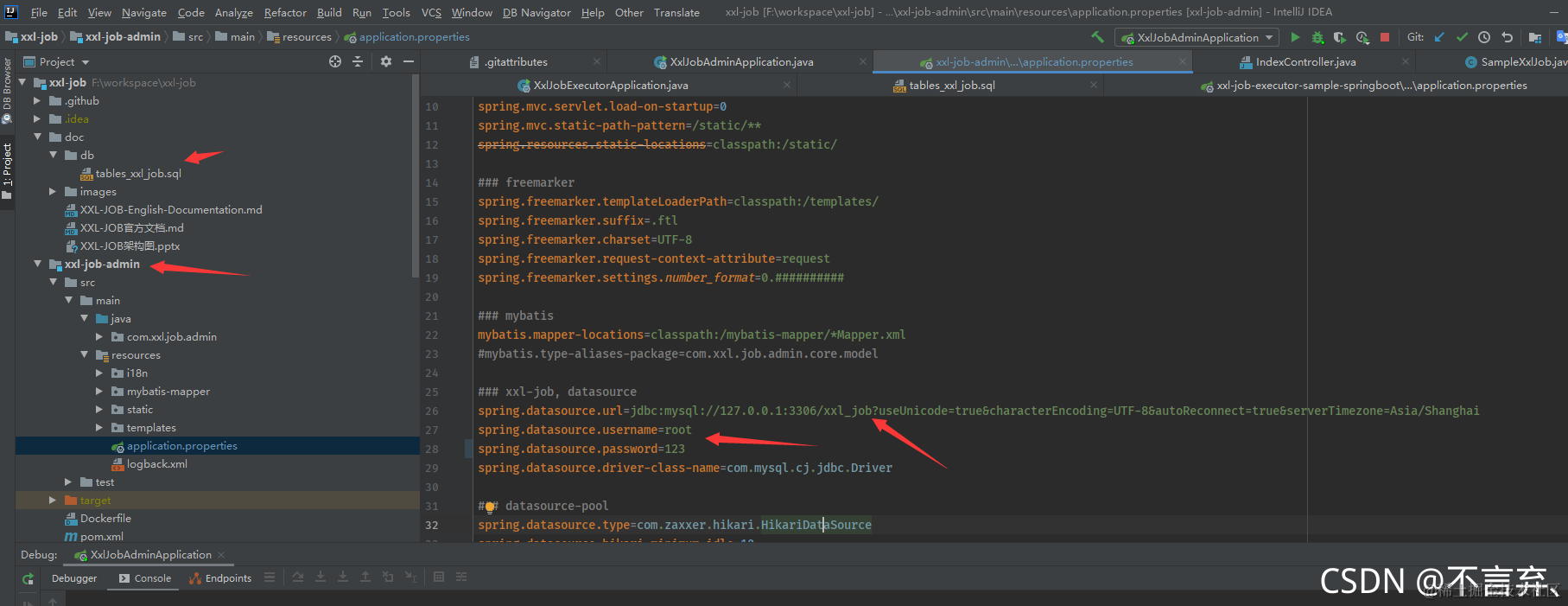Collapse all in Project panel header
The image size is (1568, 606).
pyautogui.click(x=358, y=61)
